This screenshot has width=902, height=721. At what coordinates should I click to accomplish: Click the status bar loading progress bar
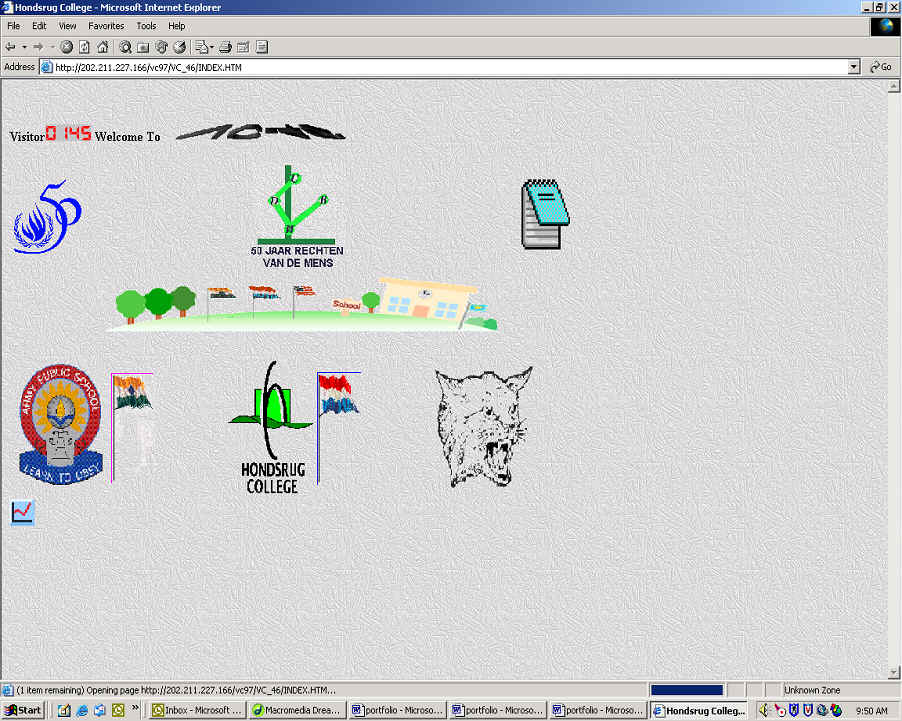click(x=686, y=690)
